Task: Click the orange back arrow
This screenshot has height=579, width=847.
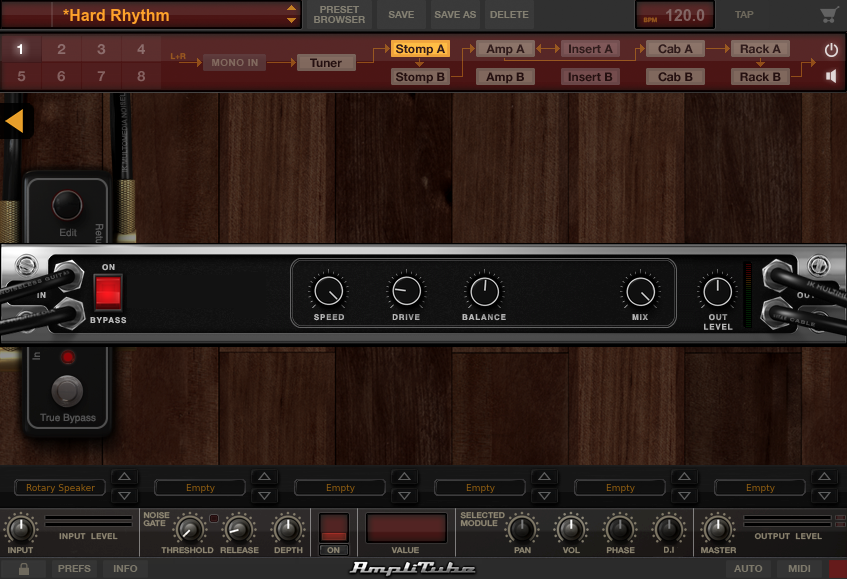Action: (x=15, y=121)
